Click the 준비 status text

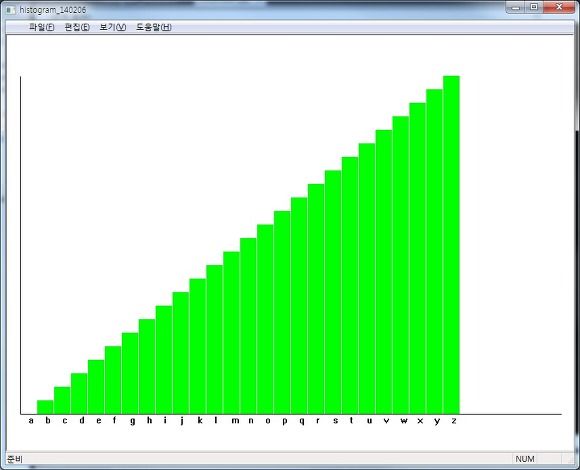15,459
